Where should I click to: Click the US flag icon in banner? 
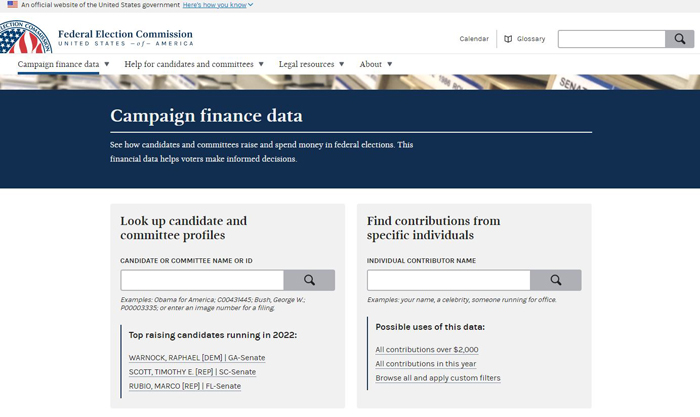pos(12,4)
